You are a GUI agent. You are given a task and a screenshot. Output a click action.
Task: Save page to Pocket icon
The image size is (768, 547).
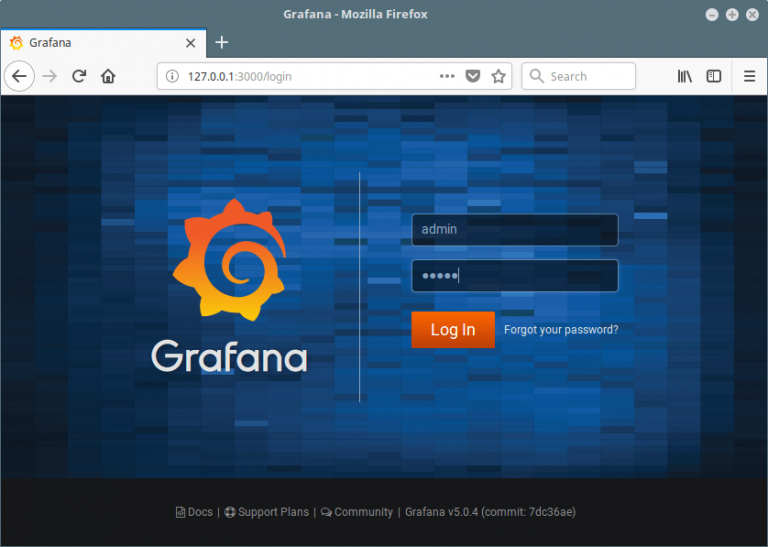point(473,76)
